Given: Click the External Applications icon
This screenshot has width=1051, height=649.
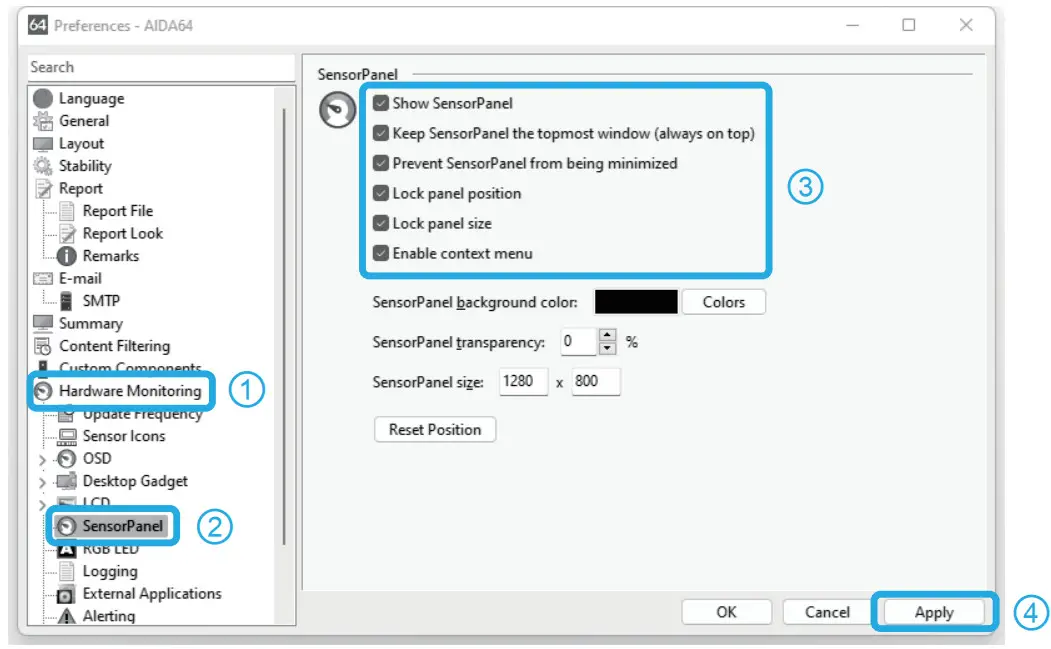Looking at the screenshot, I should pyautogui.click(x=66, y=594).
